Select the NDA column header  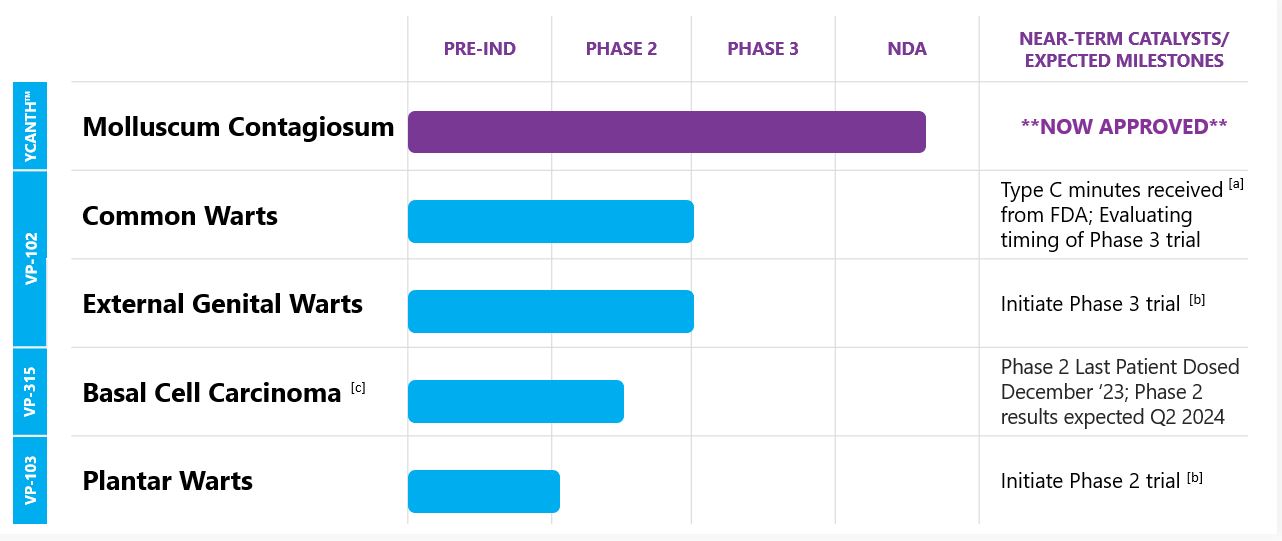point(907,49)
